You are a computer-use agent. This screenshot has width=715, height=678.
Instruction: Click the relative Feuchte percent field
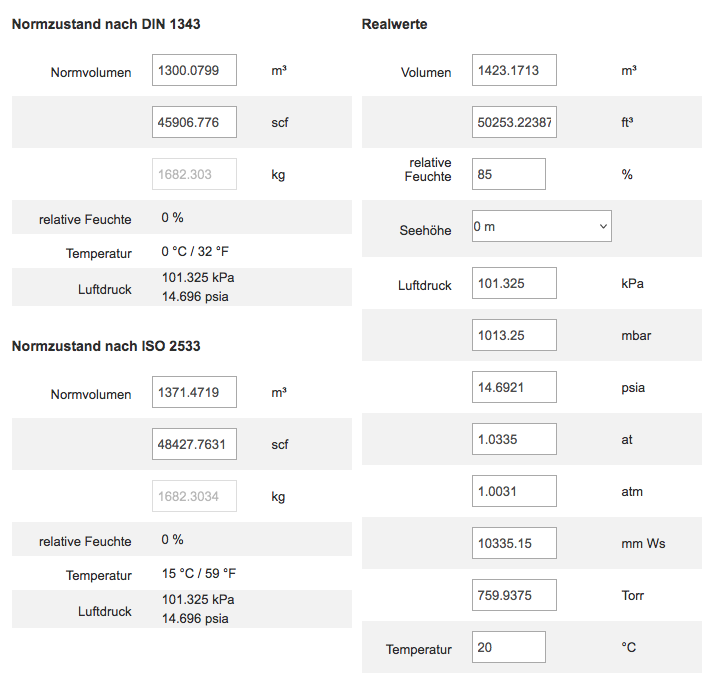coord(509,174)
